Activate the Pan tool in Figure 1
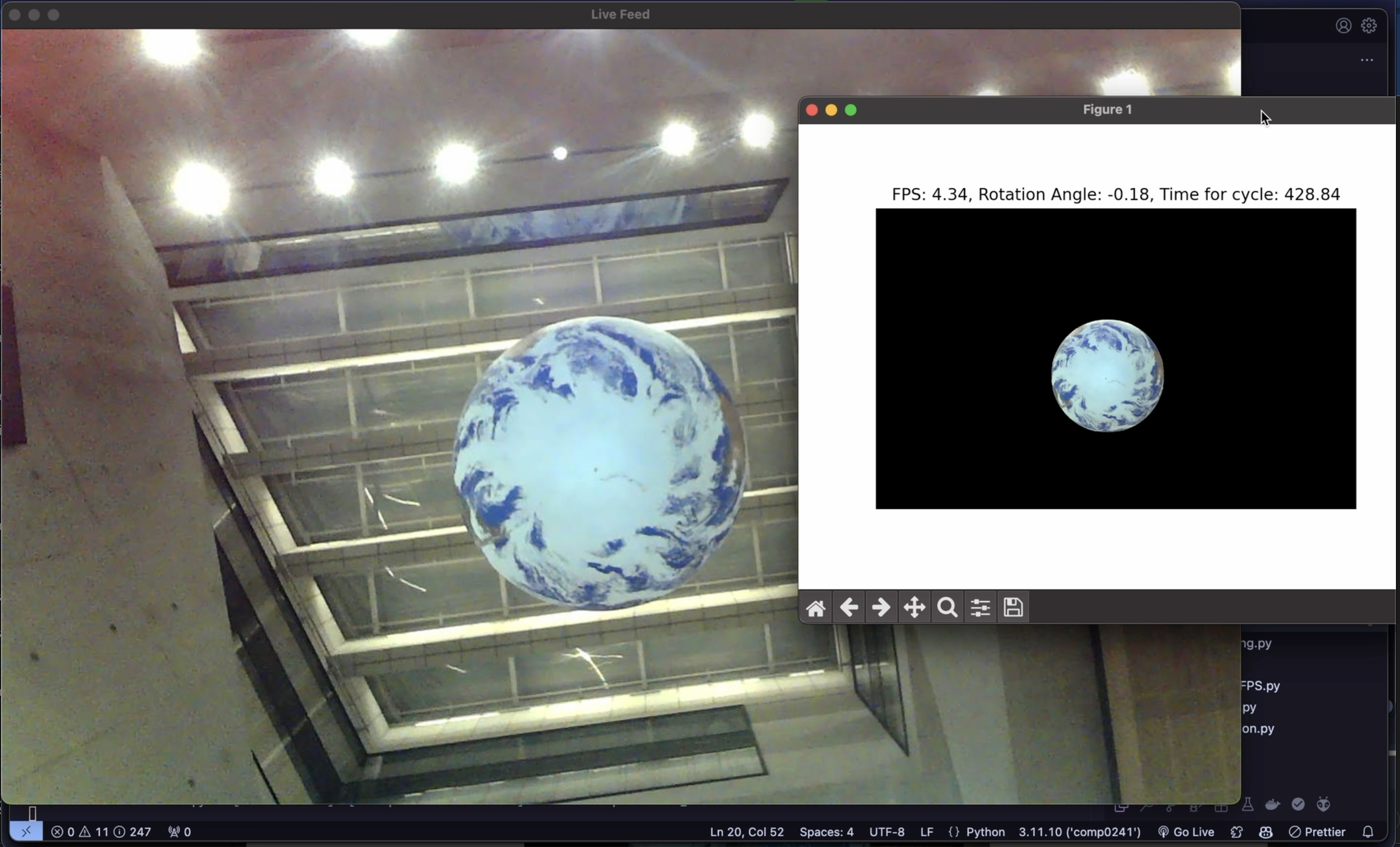 (x=914, y=607)
